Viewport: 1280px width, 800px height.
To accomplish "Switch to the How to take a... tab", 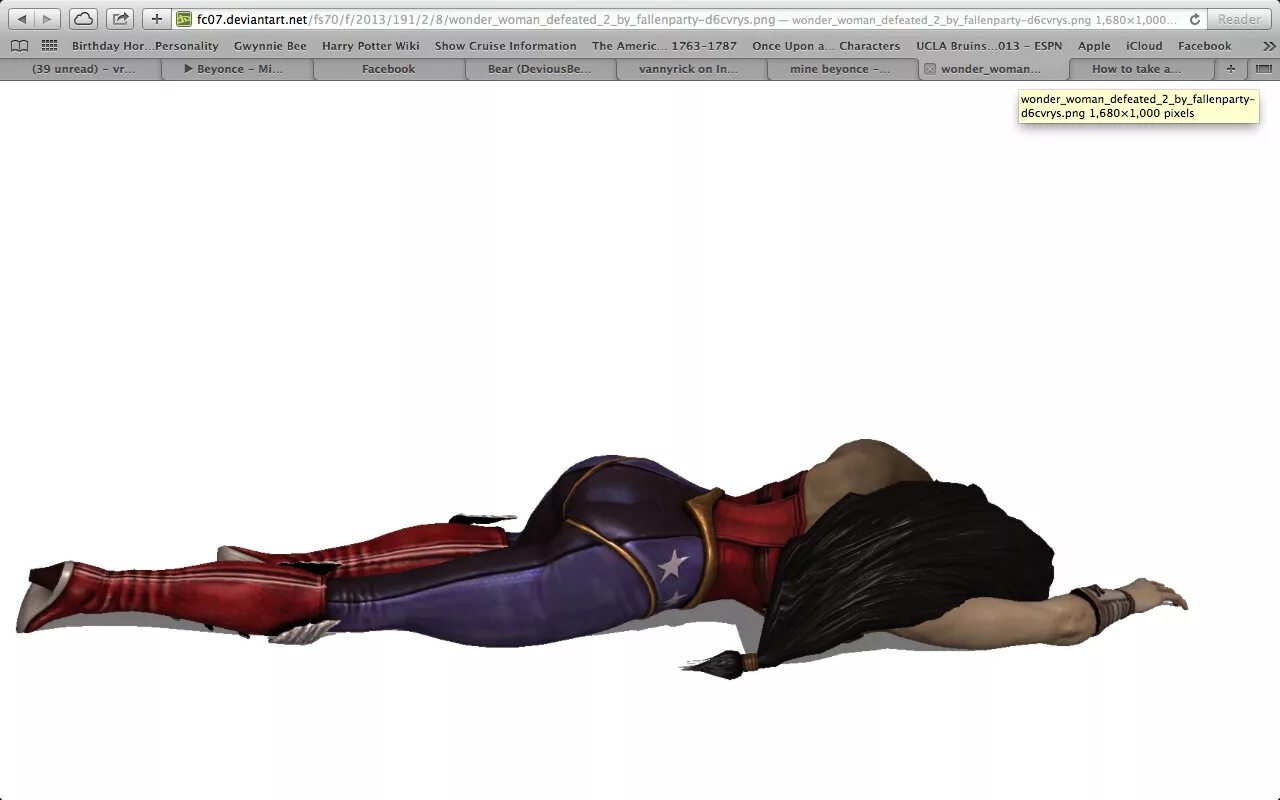I will click(1143, 69).
